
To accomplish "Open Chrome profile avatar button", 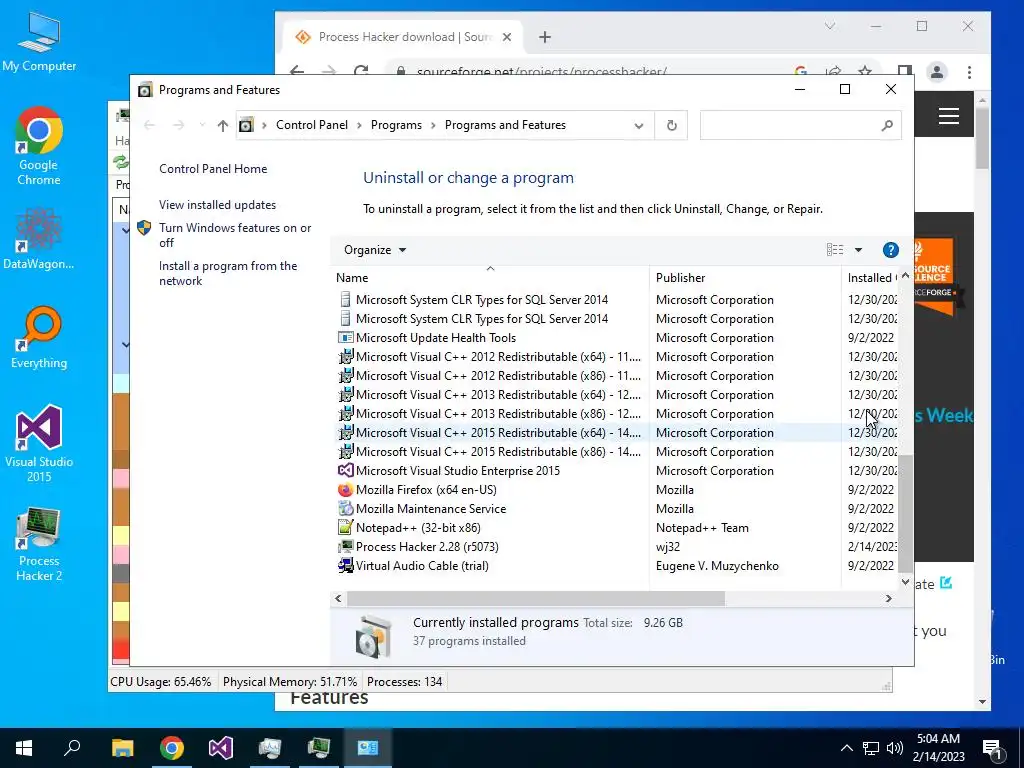I will (936, 72).
